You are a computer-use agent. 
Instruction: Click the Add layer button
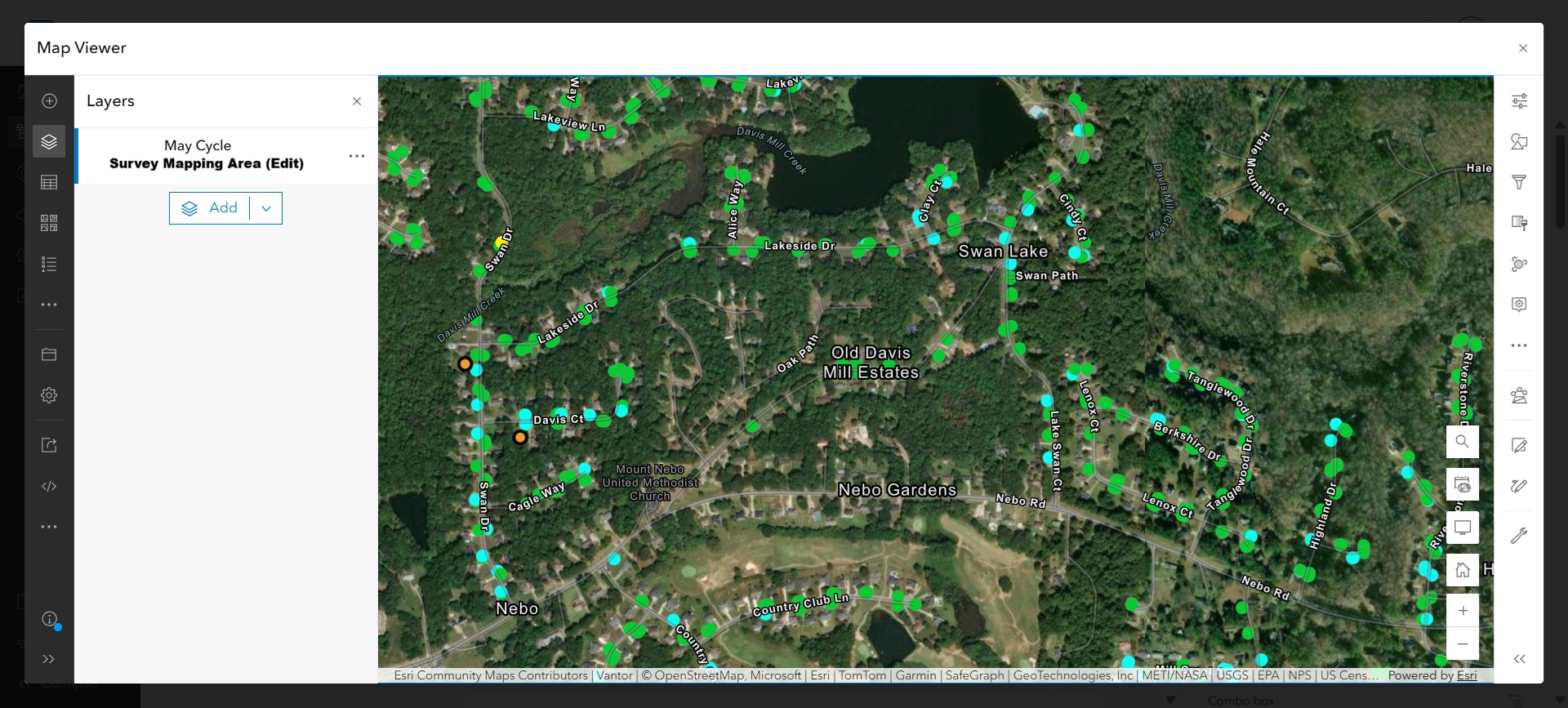210,208
